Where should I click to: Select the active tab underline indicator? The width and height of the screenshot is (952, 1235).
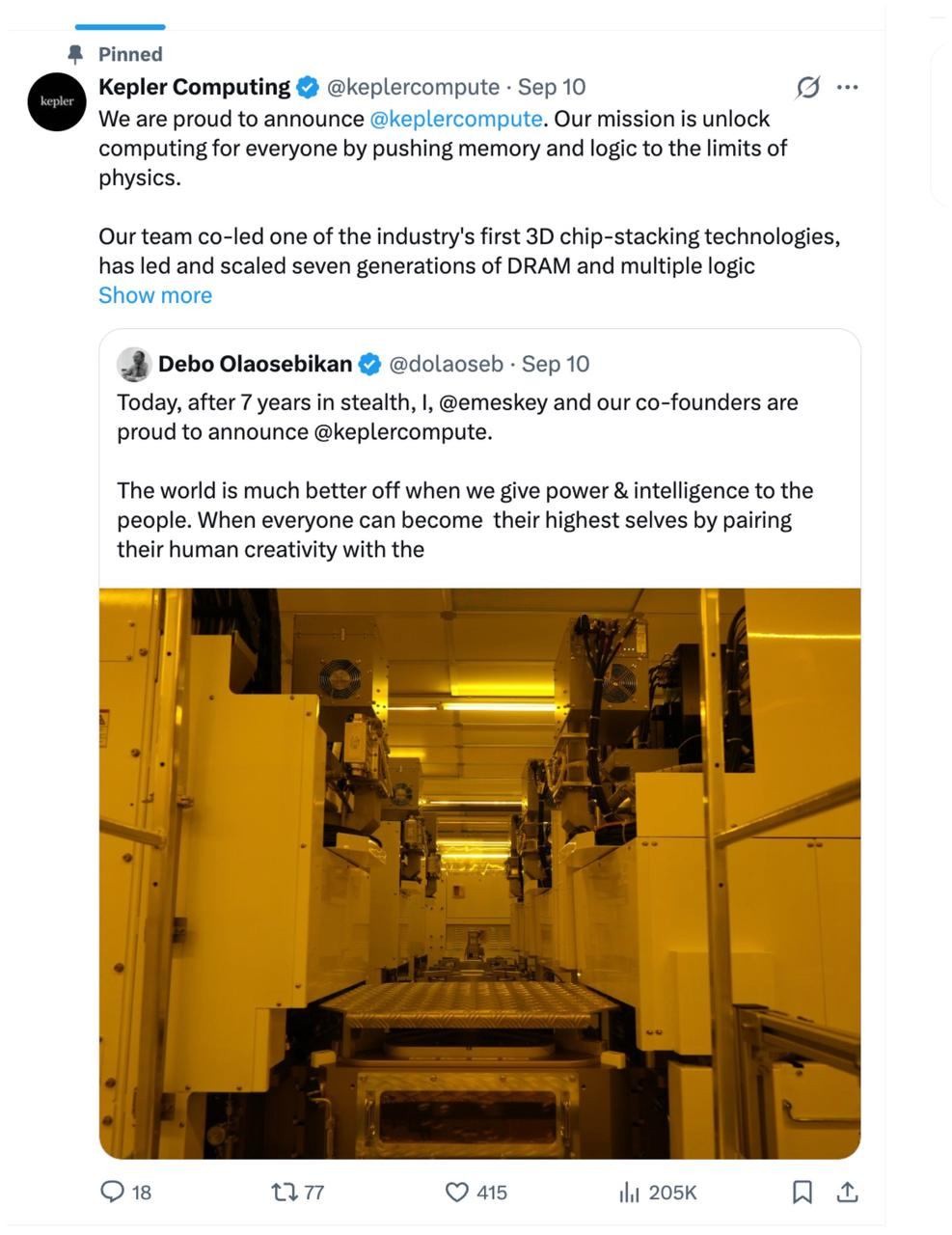coord(120,27)
